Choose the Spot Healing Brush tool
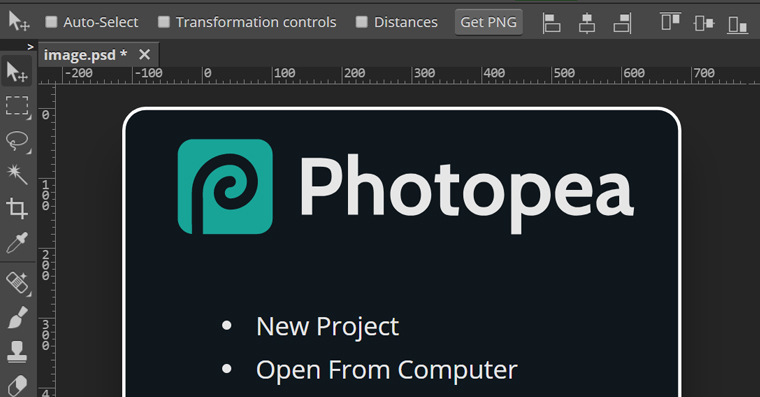This screenshot has width=760, height=397. coord(17,283)
